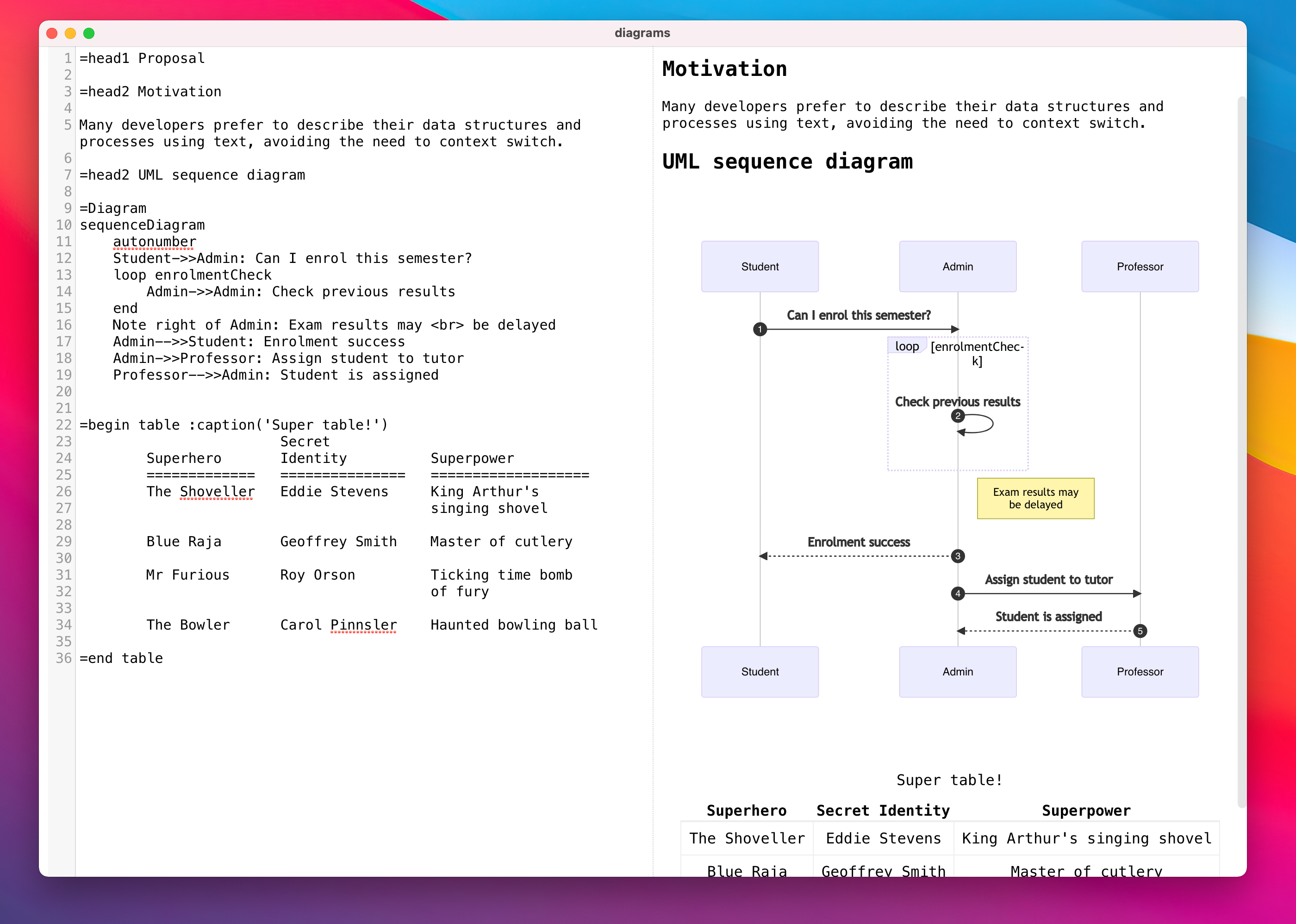
Task: Click the sequence number 3 circle
Action: (958, 556)
